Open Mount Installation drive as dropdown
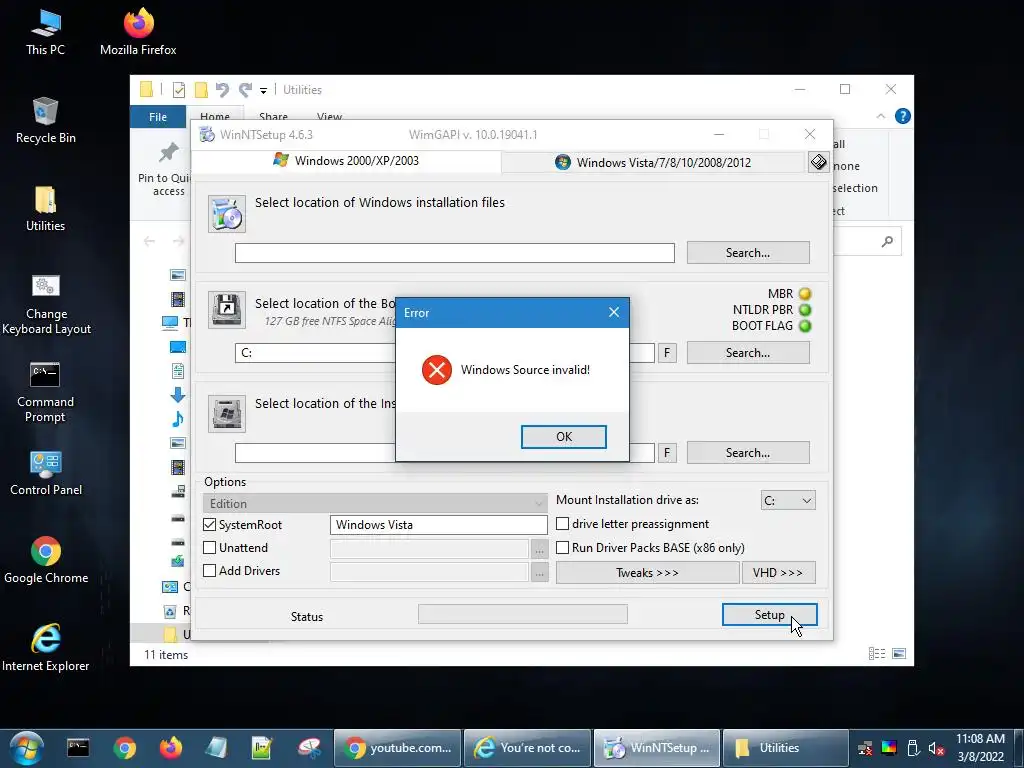Screen dimensions: 1024x768 pyautogui.click(x=788, y=500)
